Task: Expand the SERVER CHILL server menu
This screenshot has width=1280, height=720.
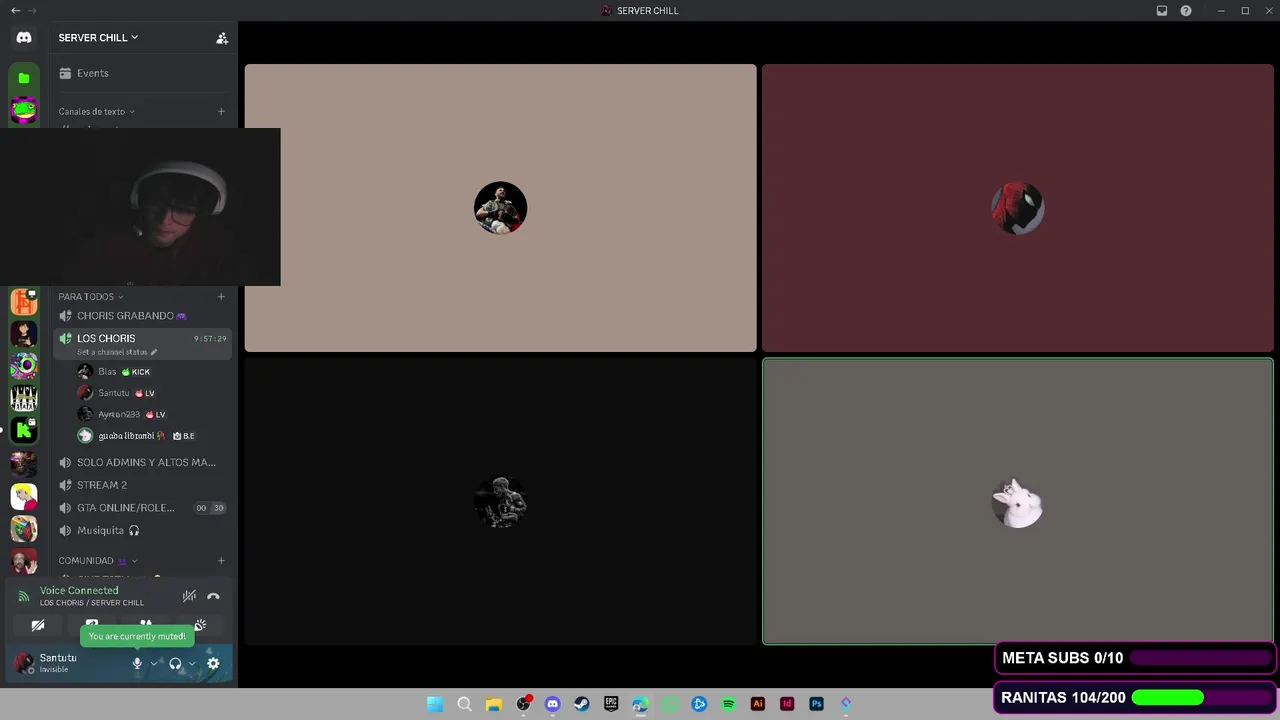Action: pos(98,38)
